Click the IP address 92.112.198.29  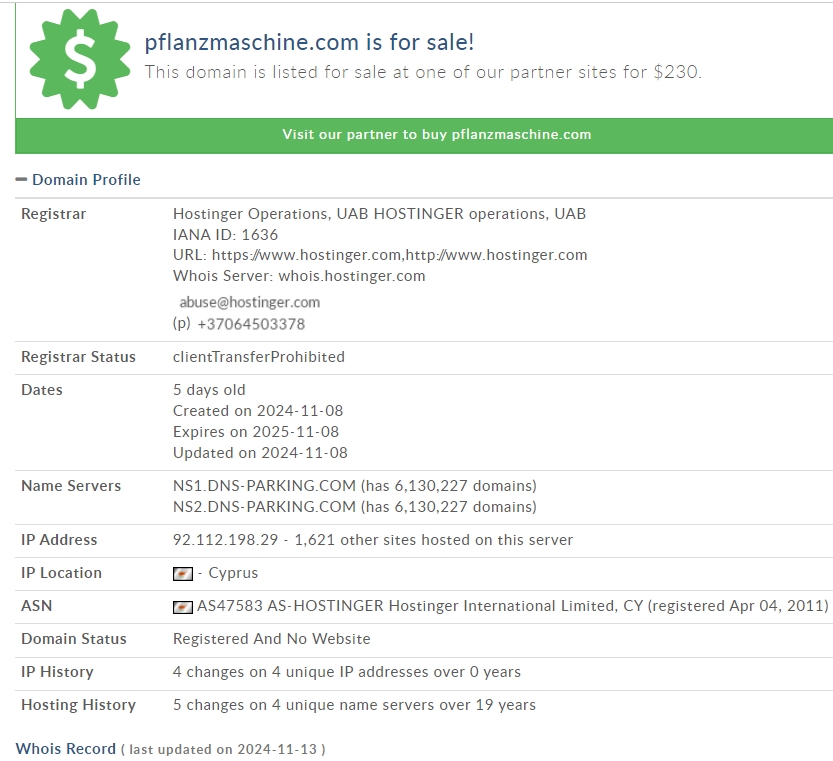[x=225, y=540]
